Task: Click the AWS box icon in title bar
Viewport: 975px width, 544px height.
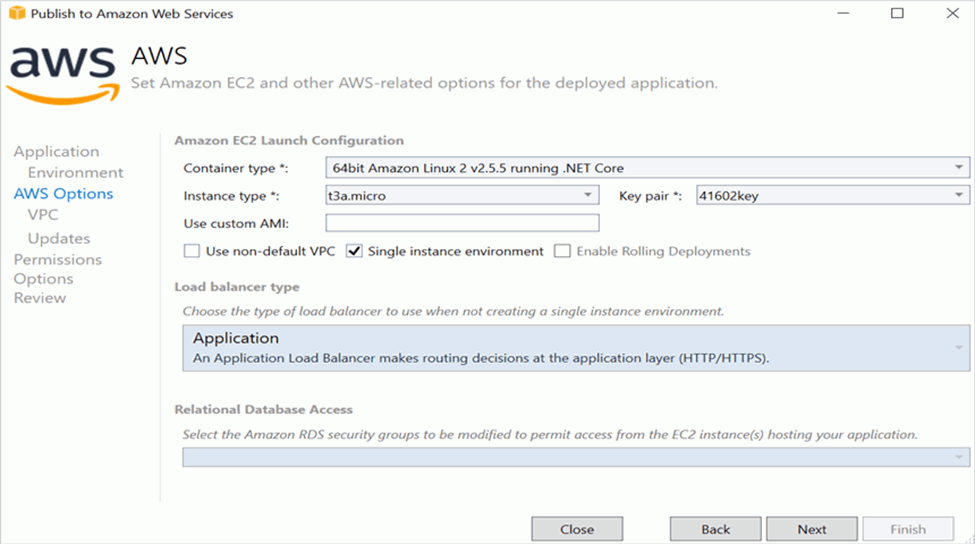Action: [13, 14]
